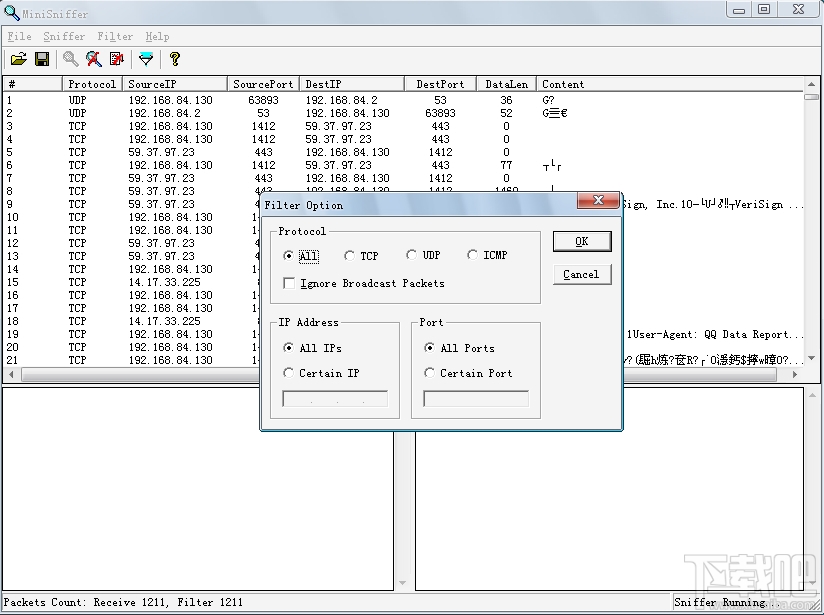Select packet row 18 source 14.17.33.225
The height and width of the screenshot is (615, 824).
[131, 321]
